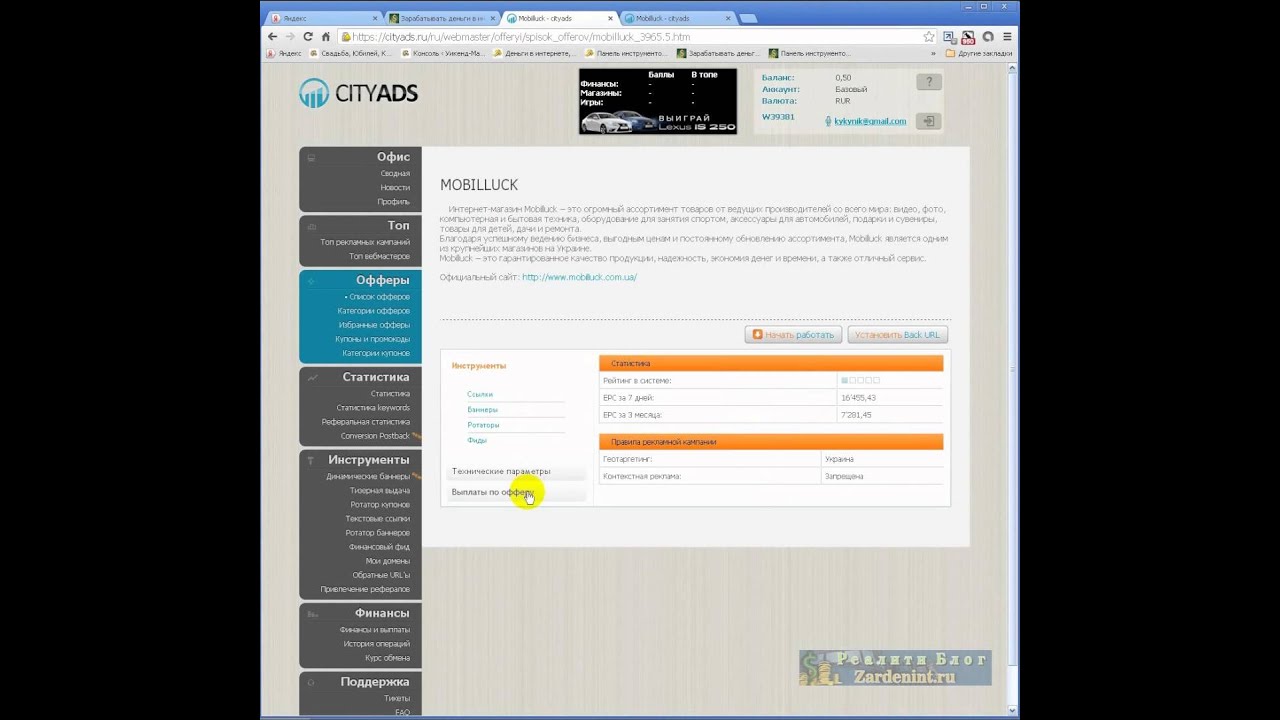This screenshot has width=1280, height=720.
Task: Open the browser home page
Action: pyautogui.click(x=326, y=36)
